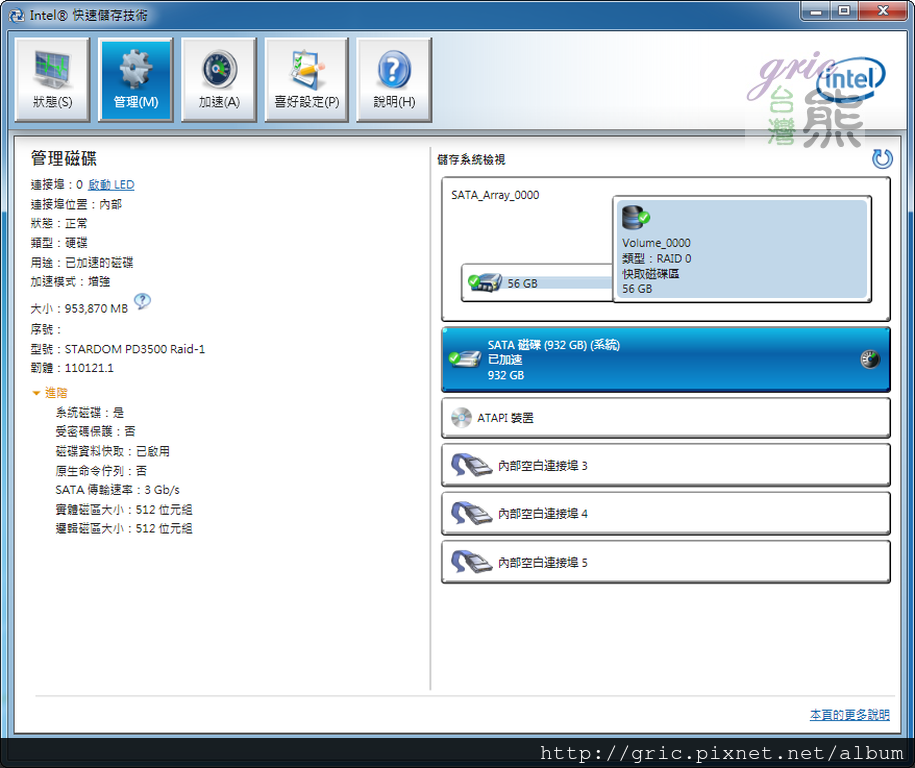
Task: Select 內部空白連接埠 5
Action: click(666, 562)
